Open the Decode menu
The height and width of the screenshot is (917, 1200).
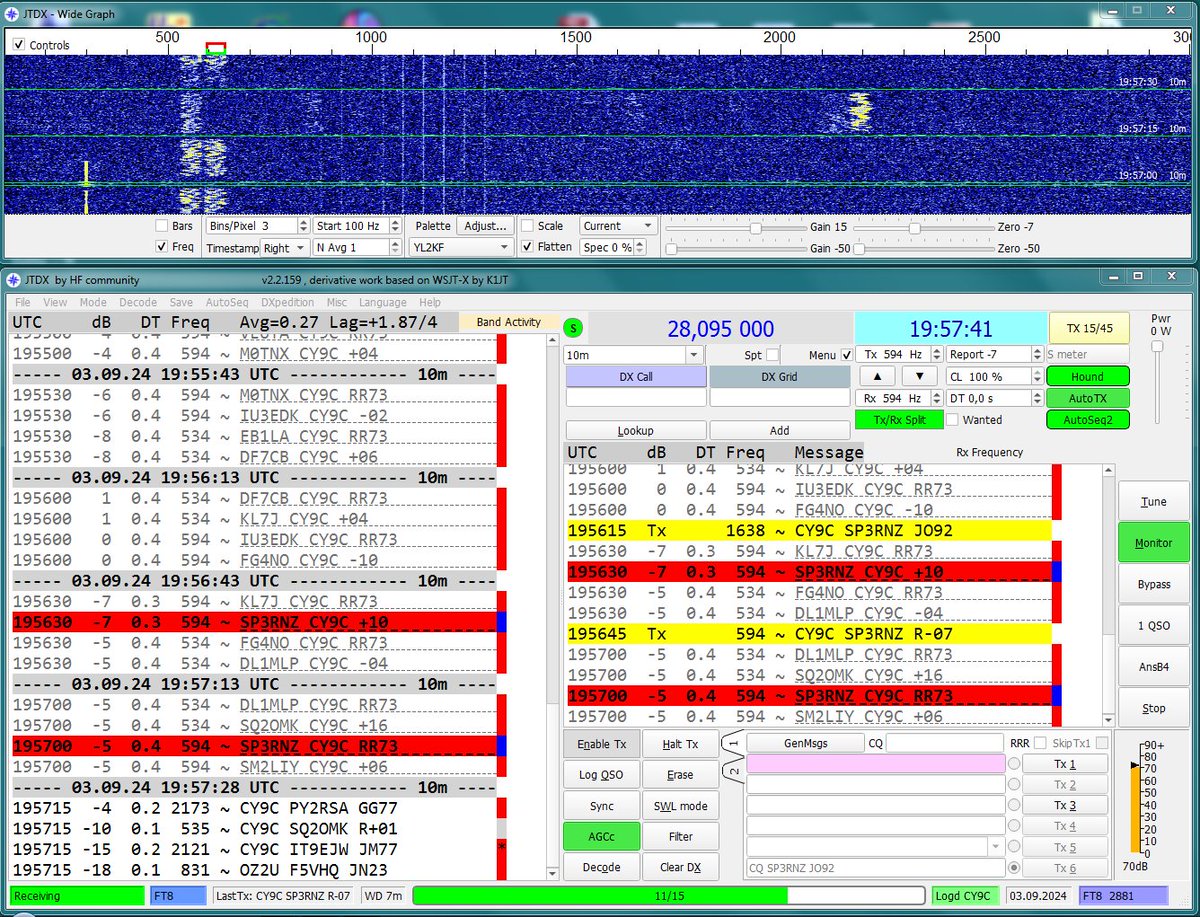138,302
